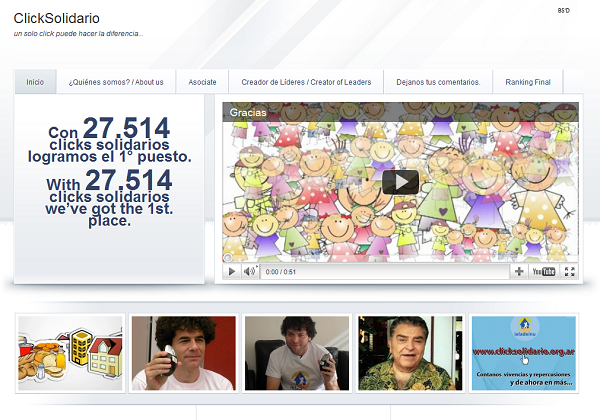600x420 pixels.
Task: Click the Gracias video title bar
Action: click(400, 113)
